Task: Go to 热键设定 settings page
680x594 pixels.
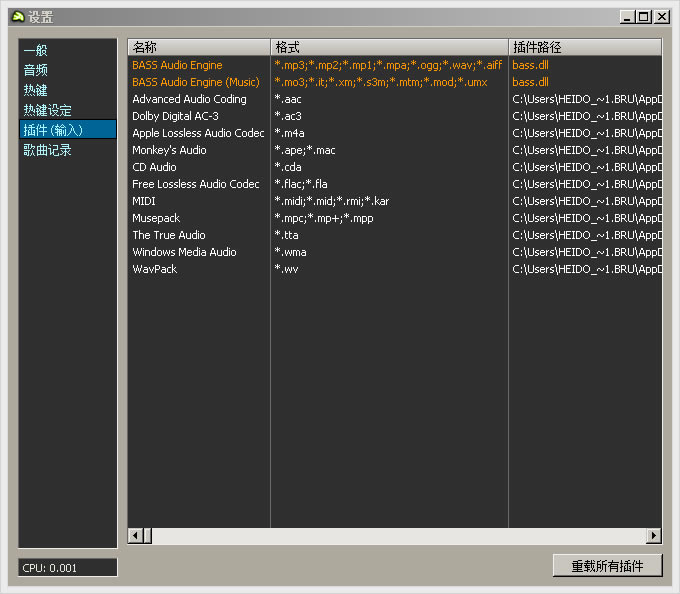Action: (48, 110)
